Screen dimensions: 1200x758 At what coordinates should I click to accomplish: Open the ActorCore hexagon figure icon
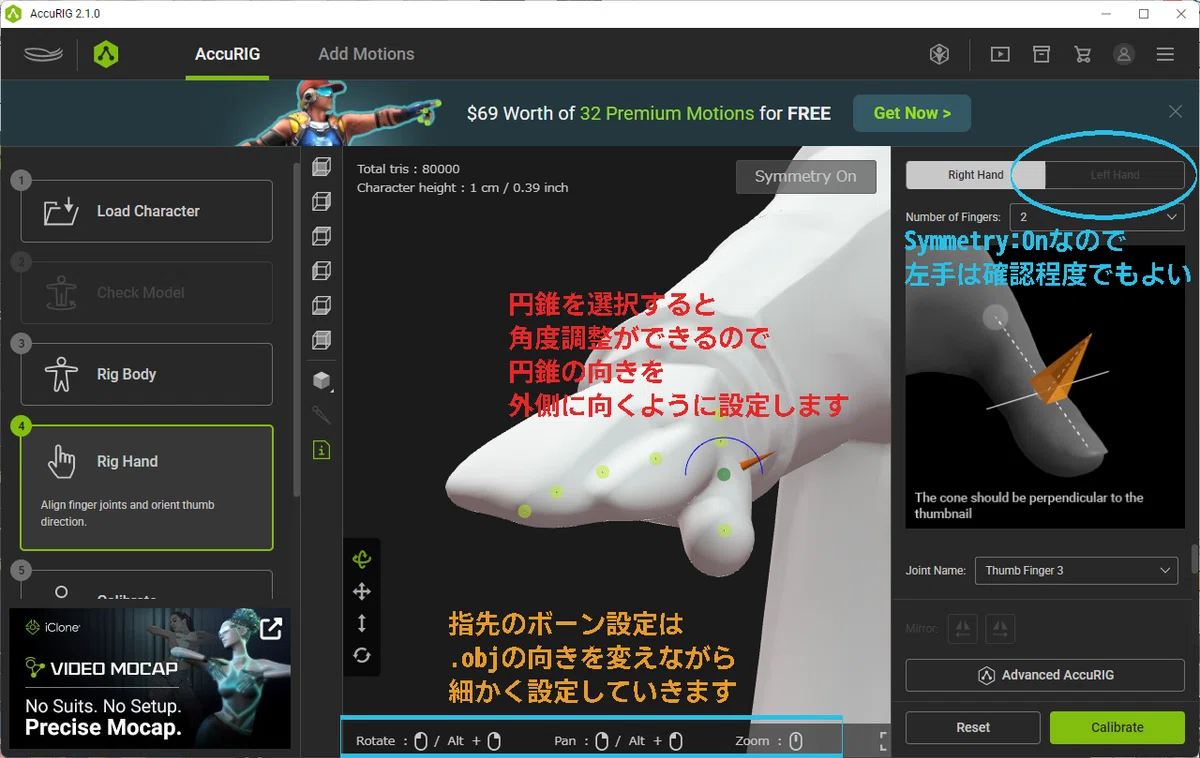point(939,54)
